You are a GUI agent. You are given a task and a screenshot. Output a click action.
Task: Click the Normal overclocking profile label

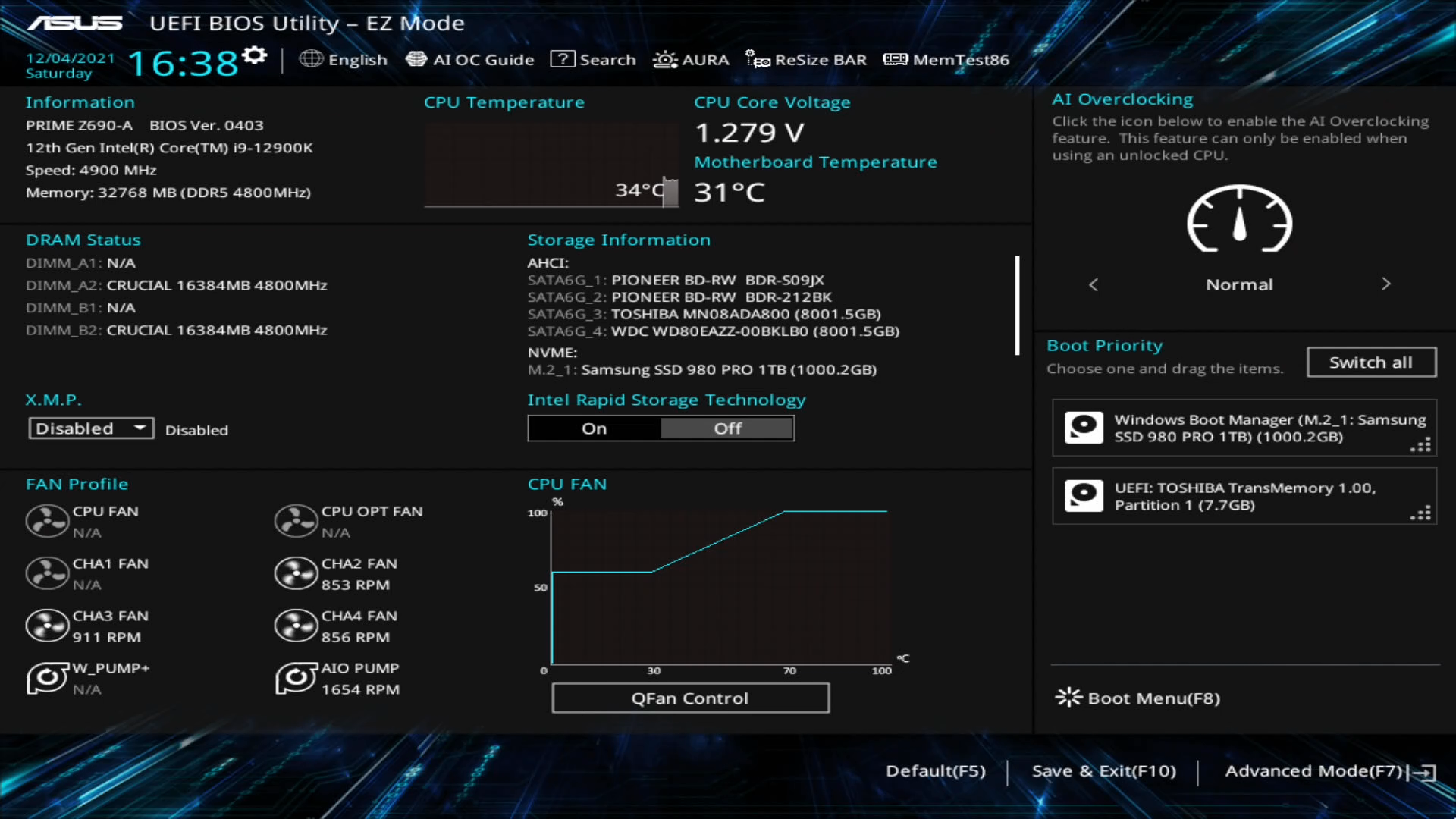[x=1239, y=285]
